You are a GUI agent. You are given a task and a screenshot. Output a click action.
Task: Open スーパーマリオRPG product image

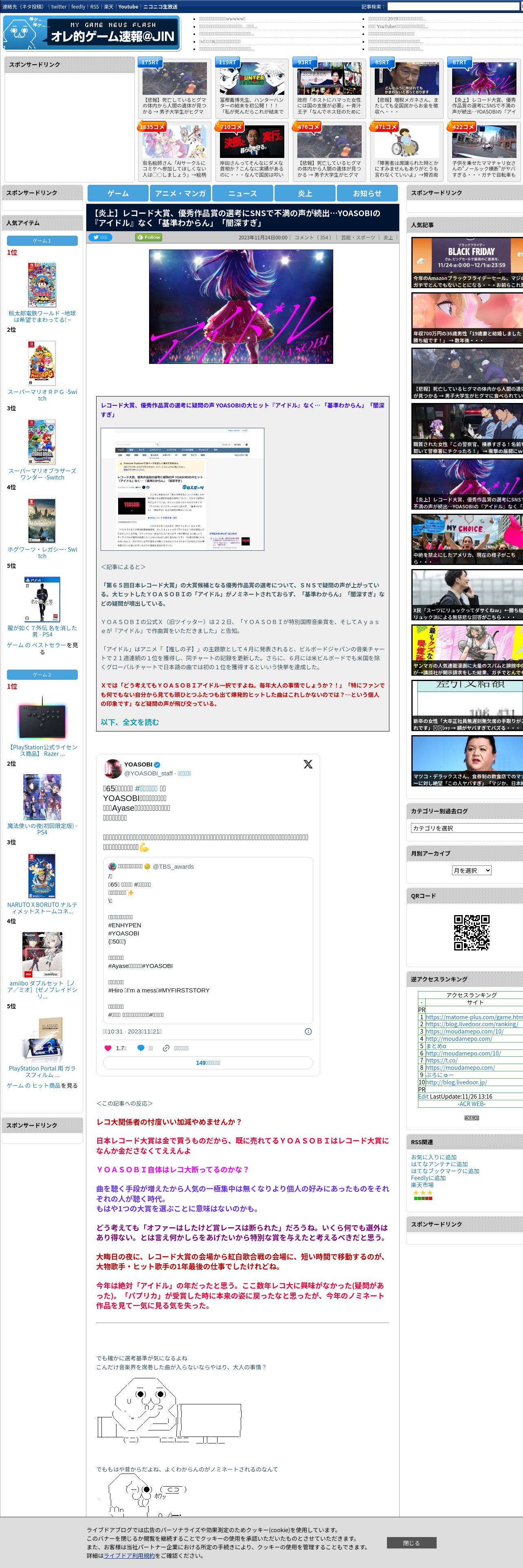pos(42,364)
